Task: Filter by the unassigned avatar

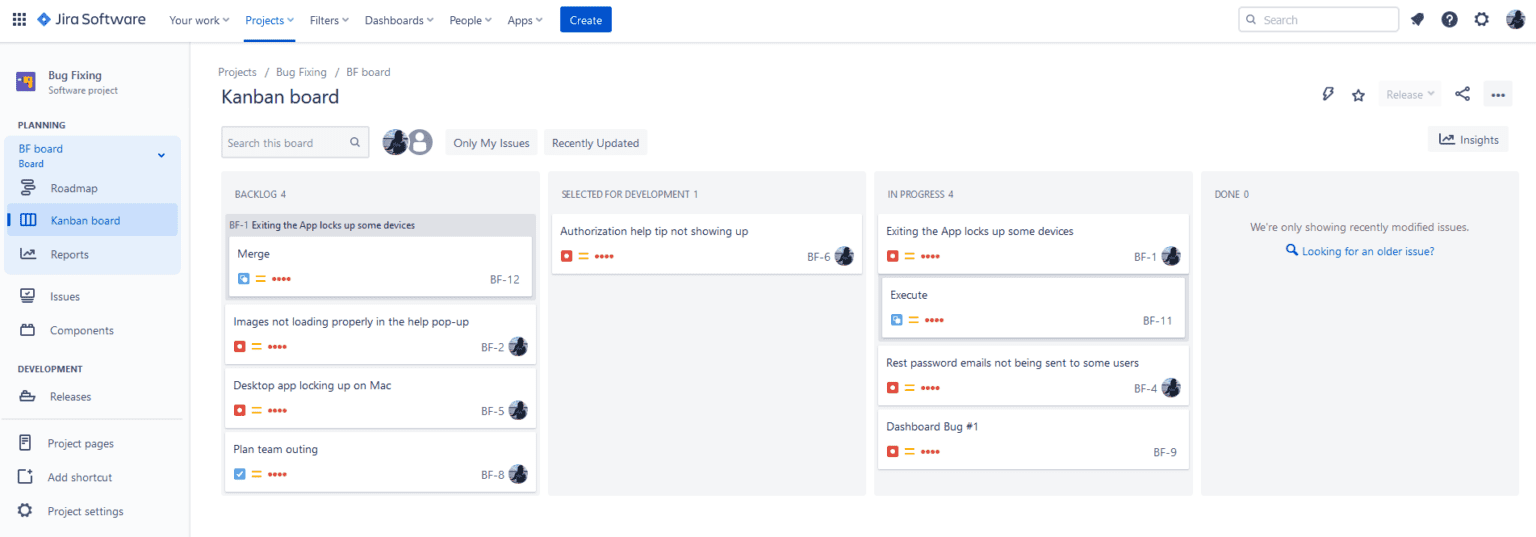Action: point(420,142)
